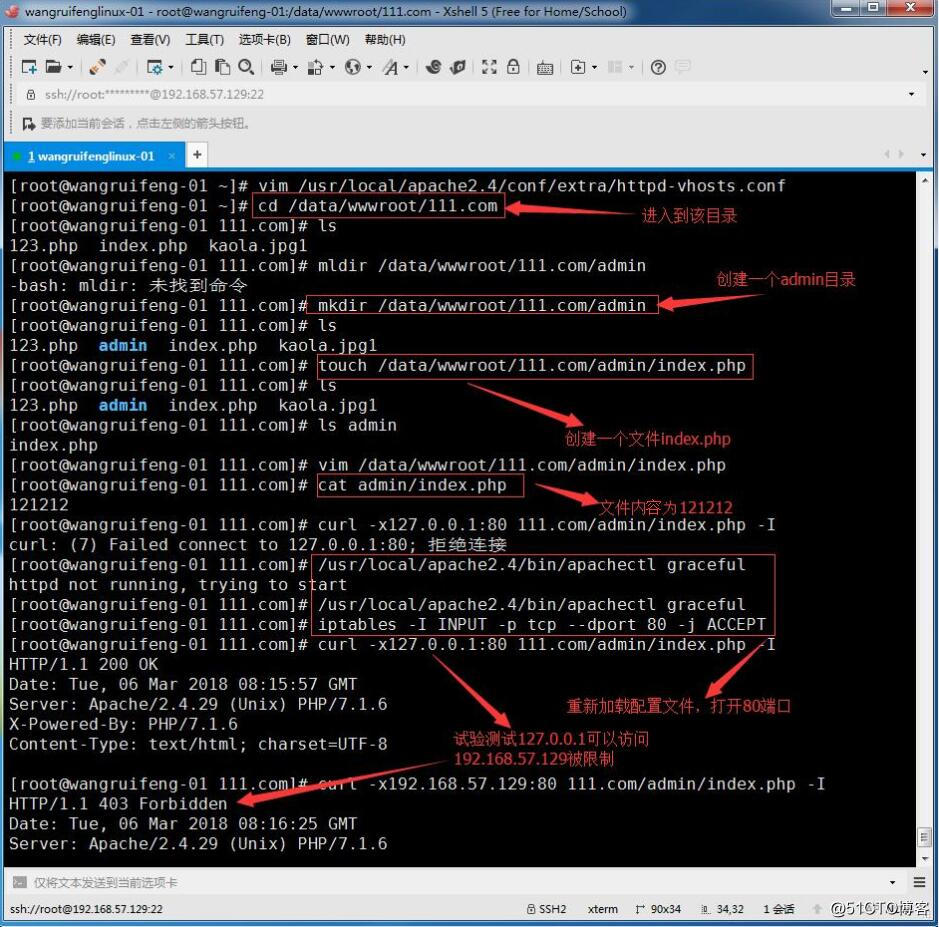Click the Find magnifier icon
939x927 pixels.
246,67
